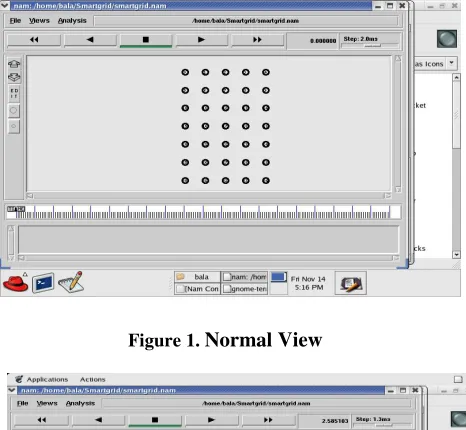Open the 'as Icons' dropdown in background window
Viewport: 466px width, 430px height.
pos(452,63)
